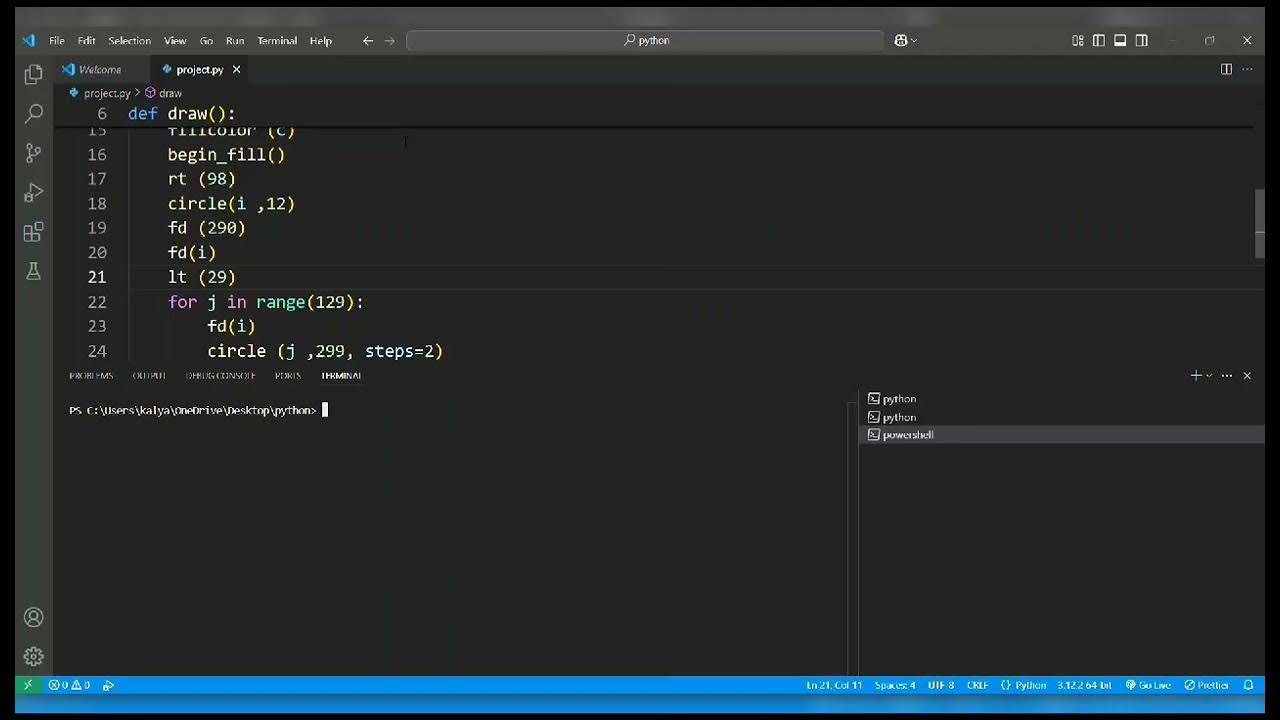Image resolution: width=1280 pixels, height=720 pixels.
Task: Click the ports forwarded icon in status bar
Action: 108,685
